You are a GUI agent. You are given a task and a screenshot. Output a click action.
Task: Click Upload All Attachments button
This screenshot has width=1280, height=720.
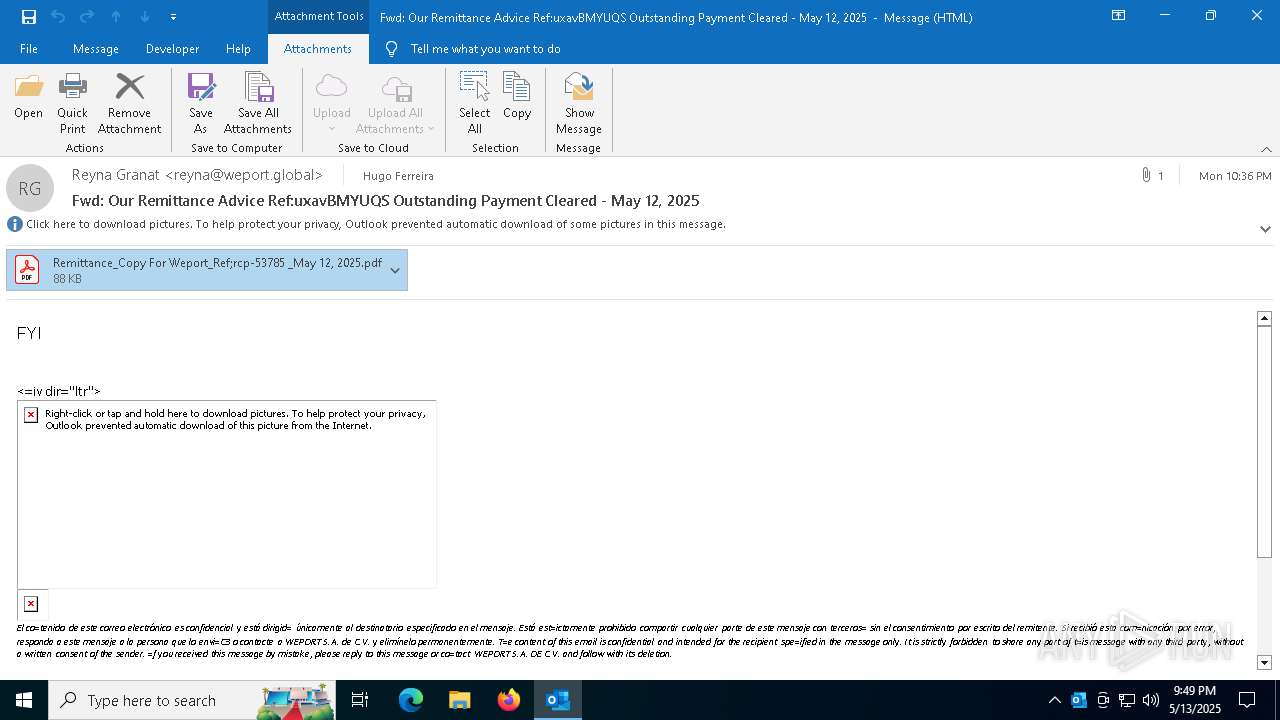[396, 104]
